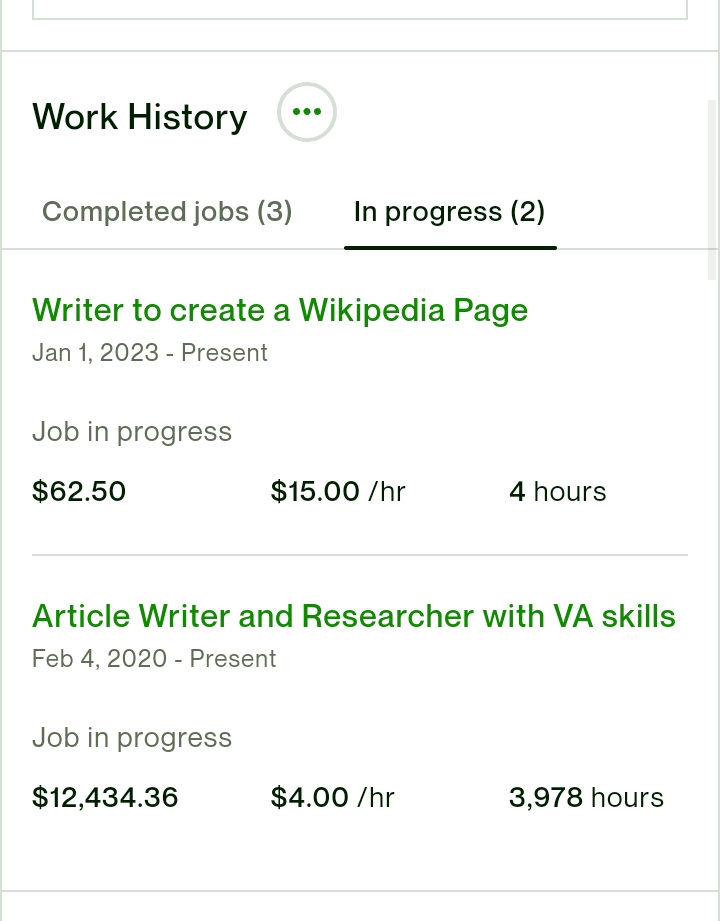Click the Jan 1, 2023 - Present date

click(x=150, y=353)
